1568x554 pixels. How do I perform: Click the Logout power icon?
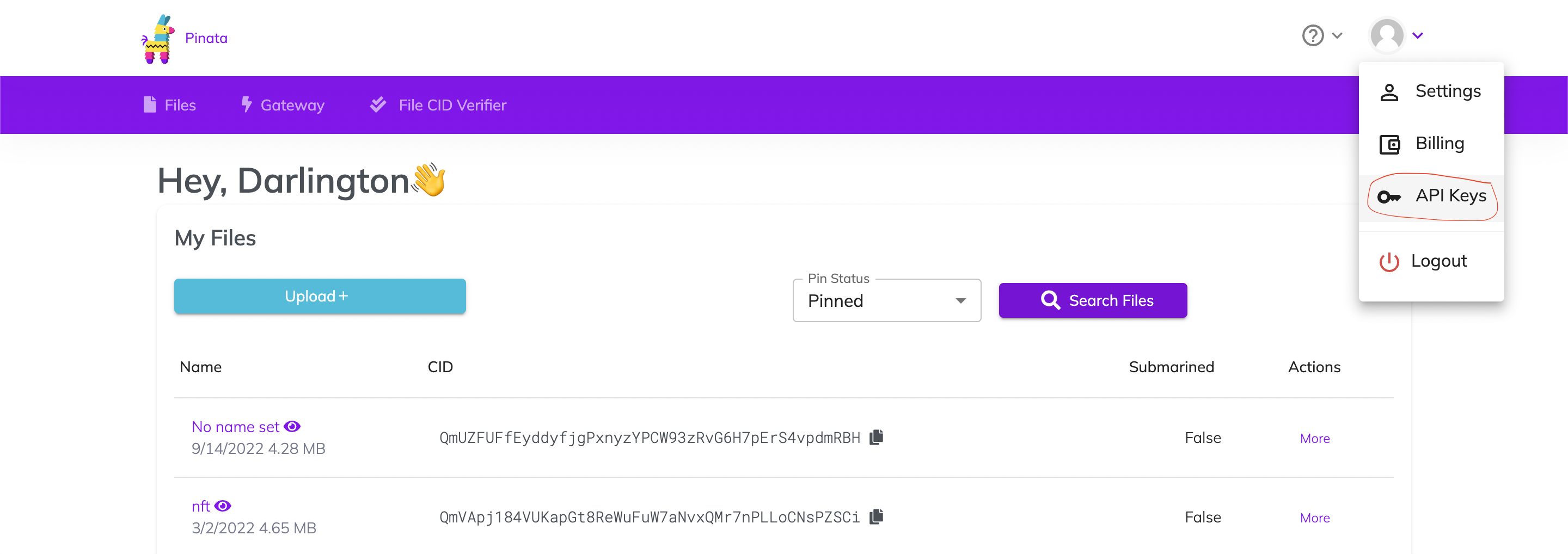coord(1389,262)
